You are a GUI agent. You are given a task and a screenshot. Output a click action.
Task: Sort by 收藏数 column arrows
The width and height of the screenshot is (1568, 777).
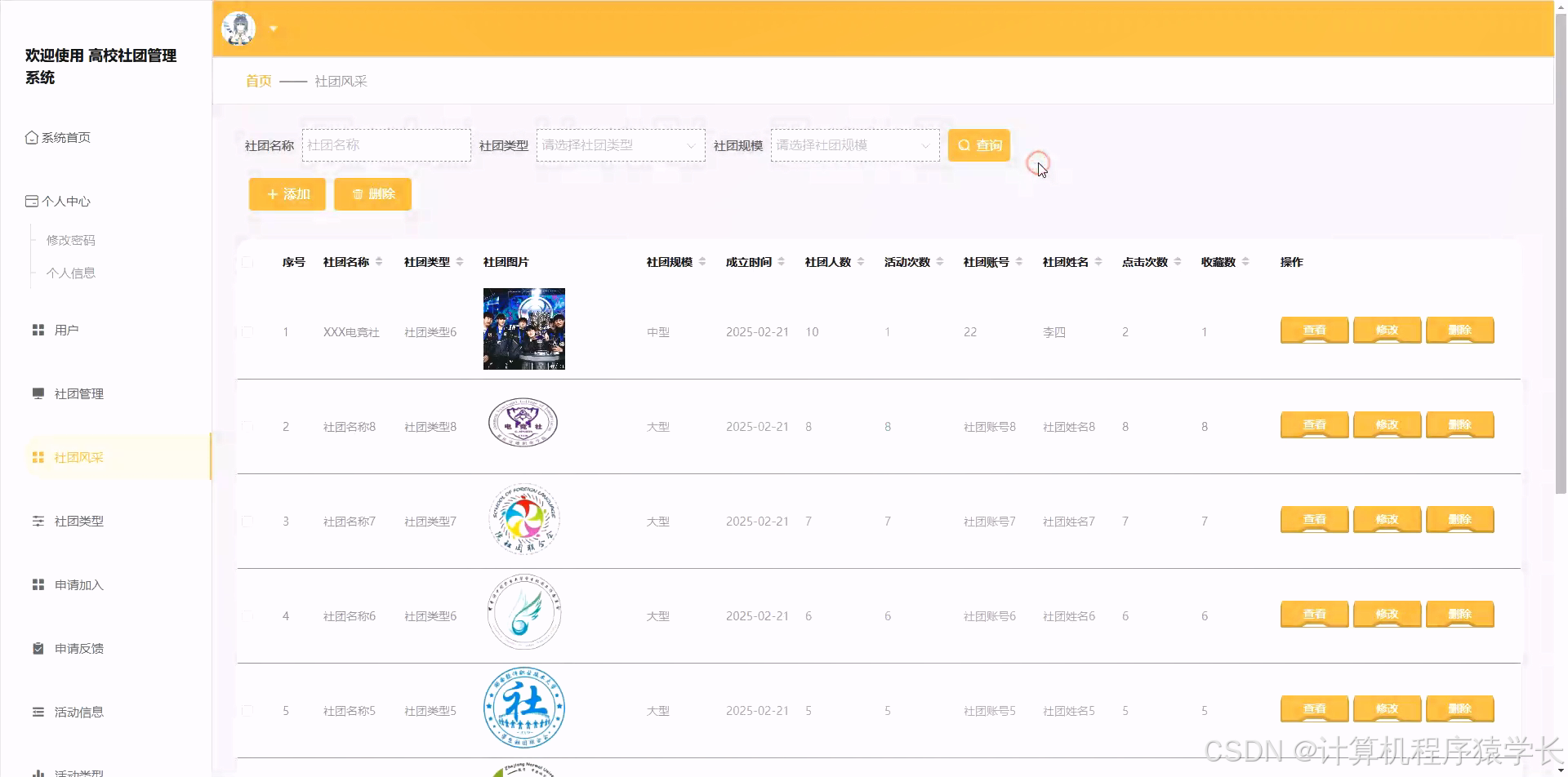[1245, 262]
